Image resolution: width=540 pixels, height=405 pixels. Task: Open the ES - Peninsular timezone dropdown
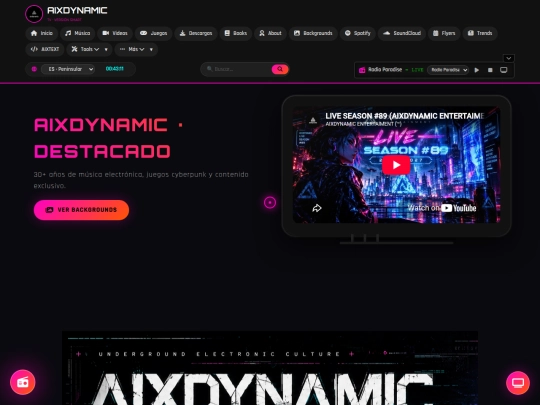click(x=68, y=69)
